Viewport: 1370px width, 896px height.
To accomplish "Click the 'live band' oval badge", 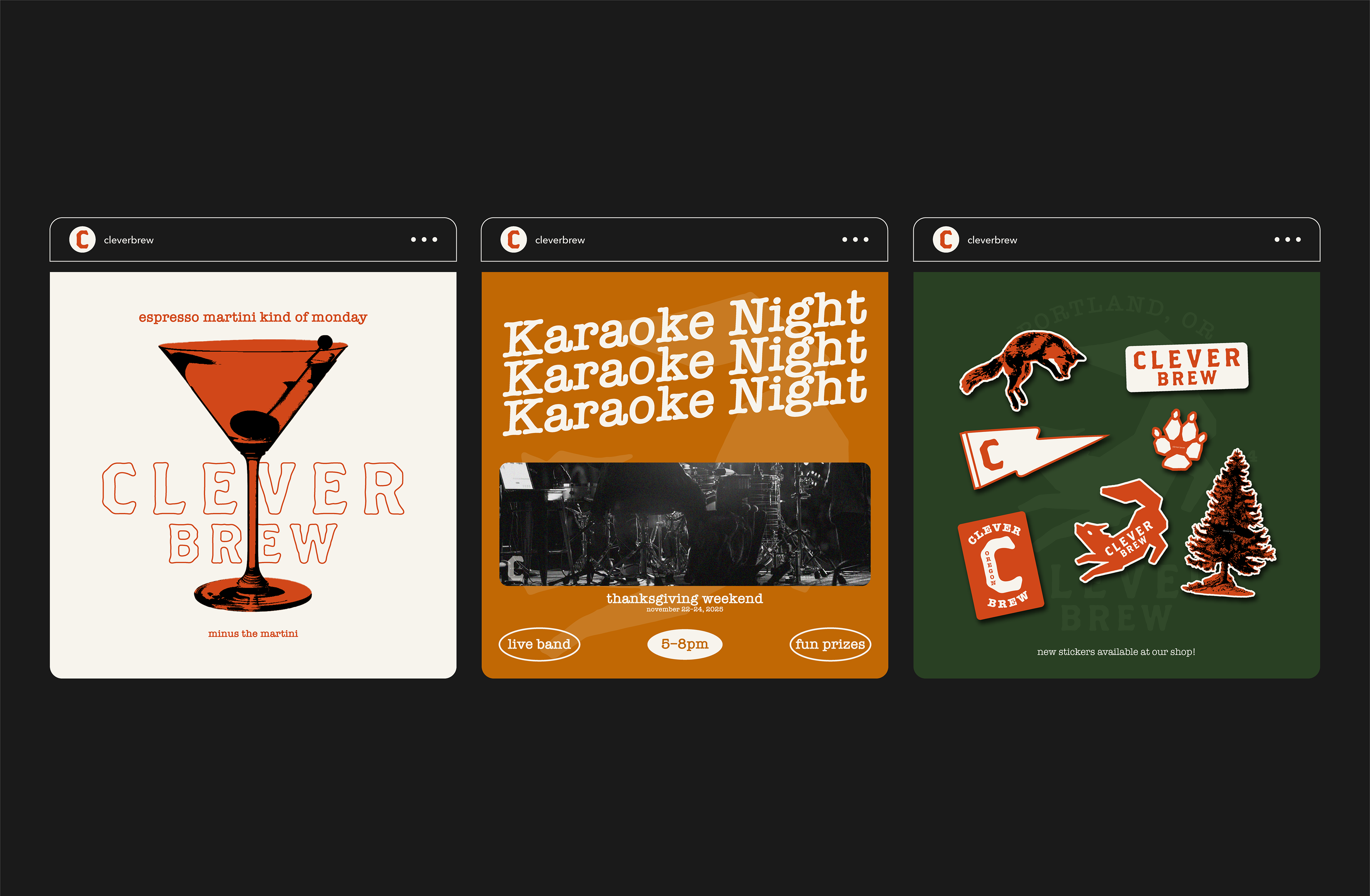I will (x=539, y=644).
